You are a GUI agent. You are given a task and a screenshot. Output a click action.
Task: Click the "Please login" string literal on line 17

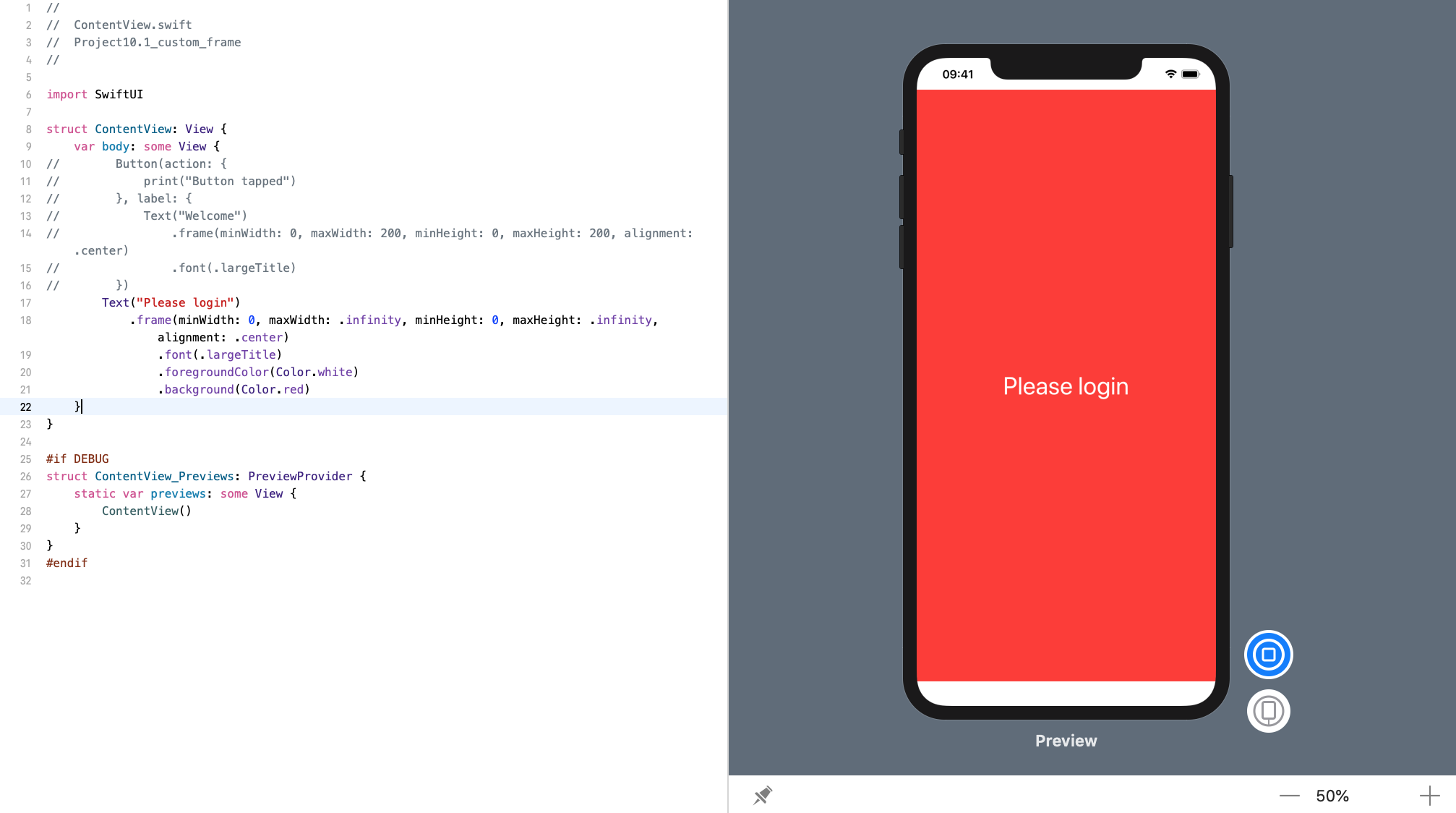[185, 303]
